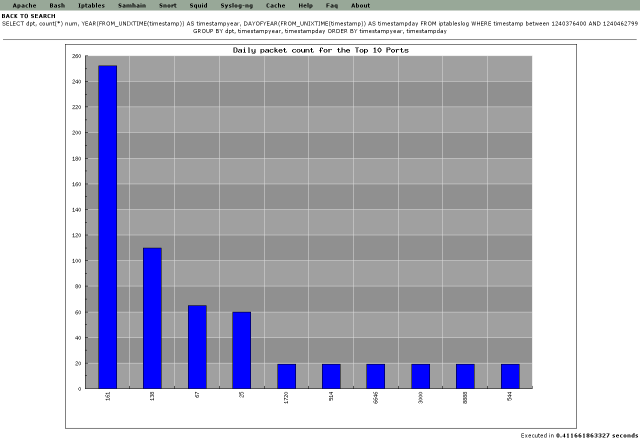Click the blue bar for port 1720
The width and height of the screenshot is (640, 444).
287,376
